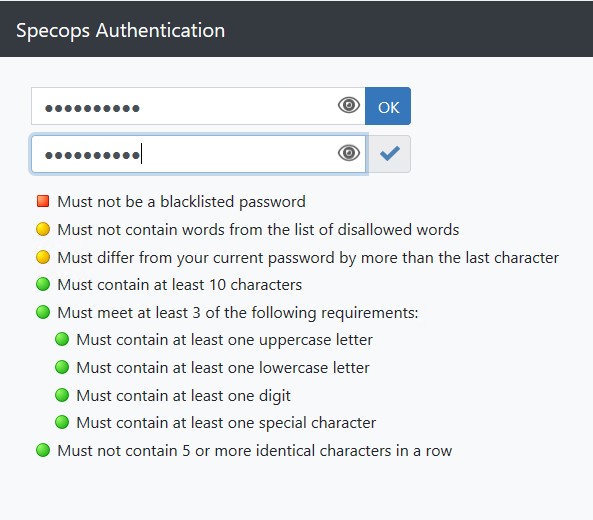Click yellow indicator for differ from current password

coord(43,257)
